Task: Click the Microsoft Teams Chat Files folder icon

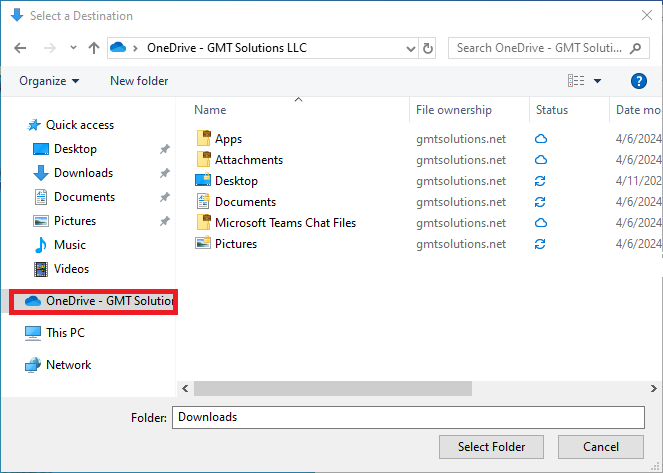Action: tap(203, 222)
